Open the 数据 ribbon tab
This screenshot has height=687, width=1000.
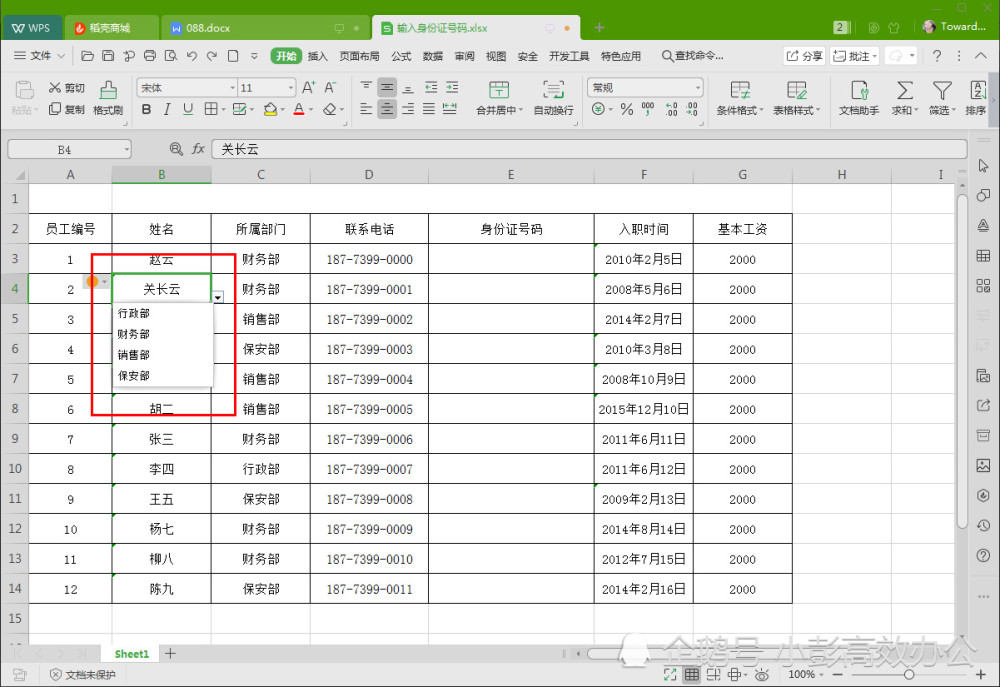coord(432,56)
